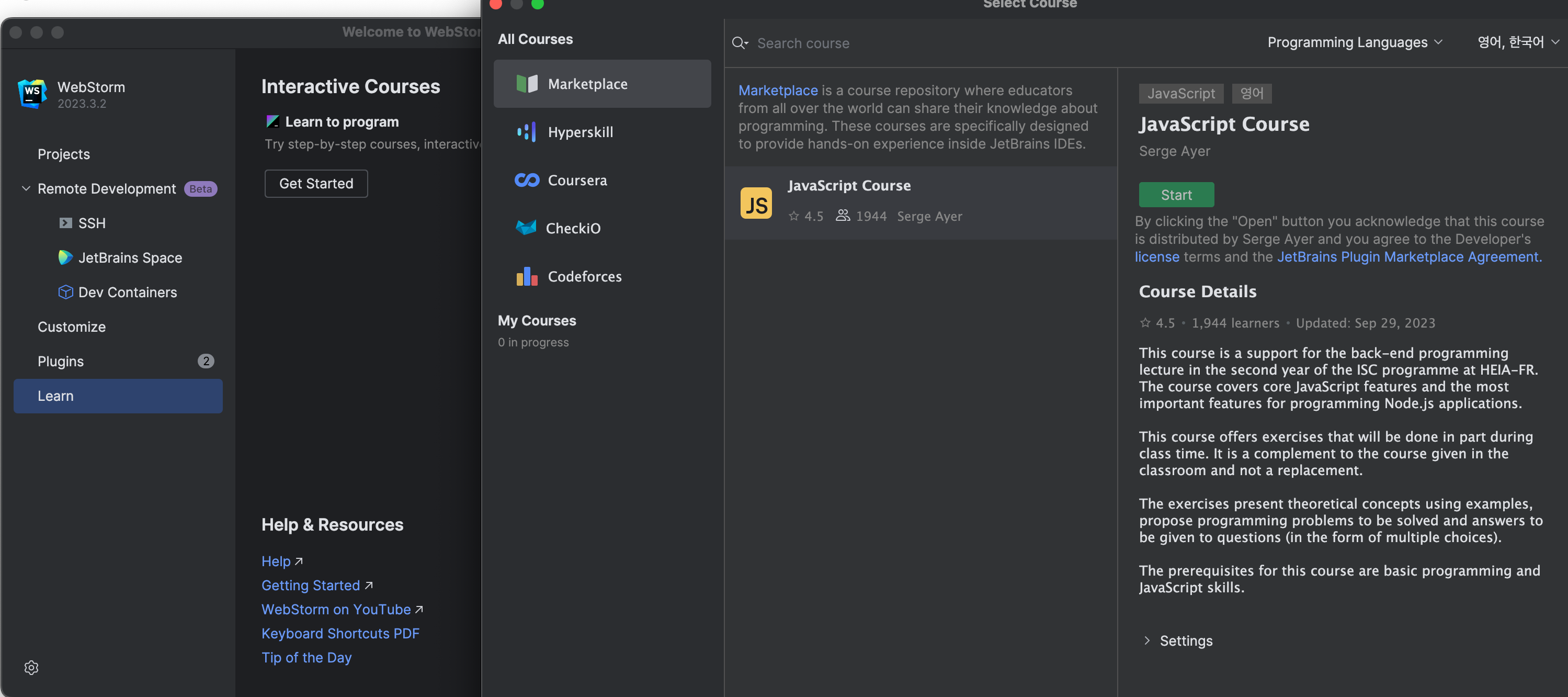Open the Customize tab
Image resolution: width=1568 pixels, height=697 pixels.
point(72,327)
